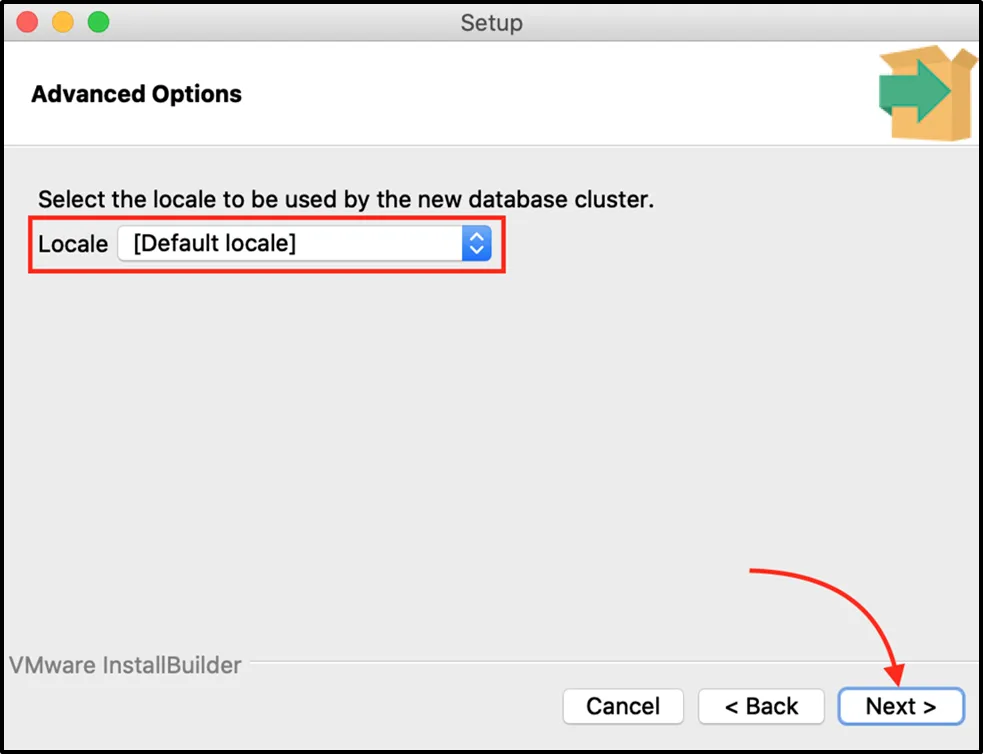983x754 pixels.
Task: Click the "Setup" window title text
Action: pos(491,21)
